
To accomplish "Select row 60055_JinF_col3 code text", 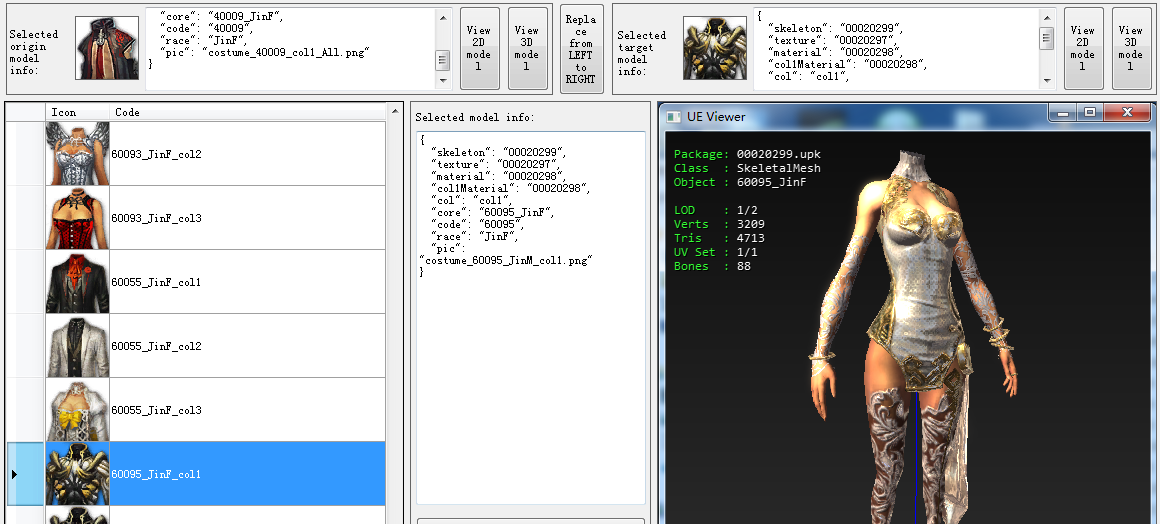I will pos(156,410).
